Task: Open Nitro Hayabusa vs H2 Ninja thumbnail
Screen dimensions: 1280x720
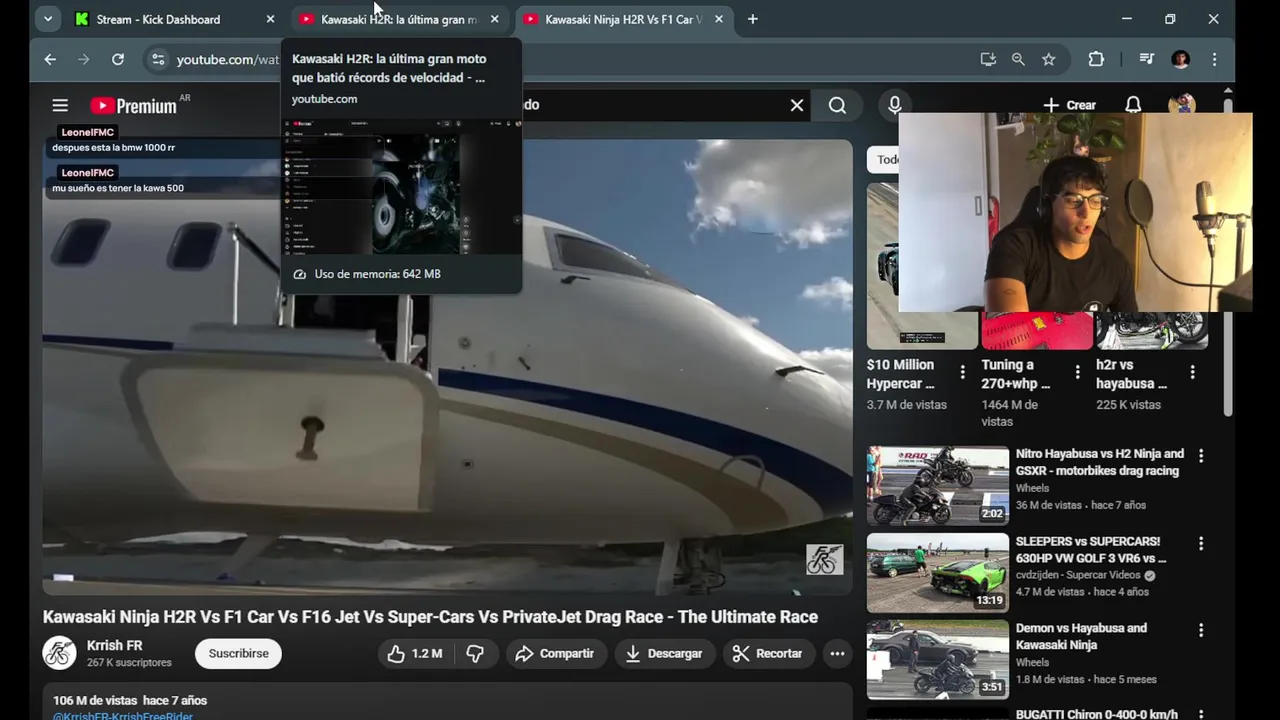Action: pos(937,485)
